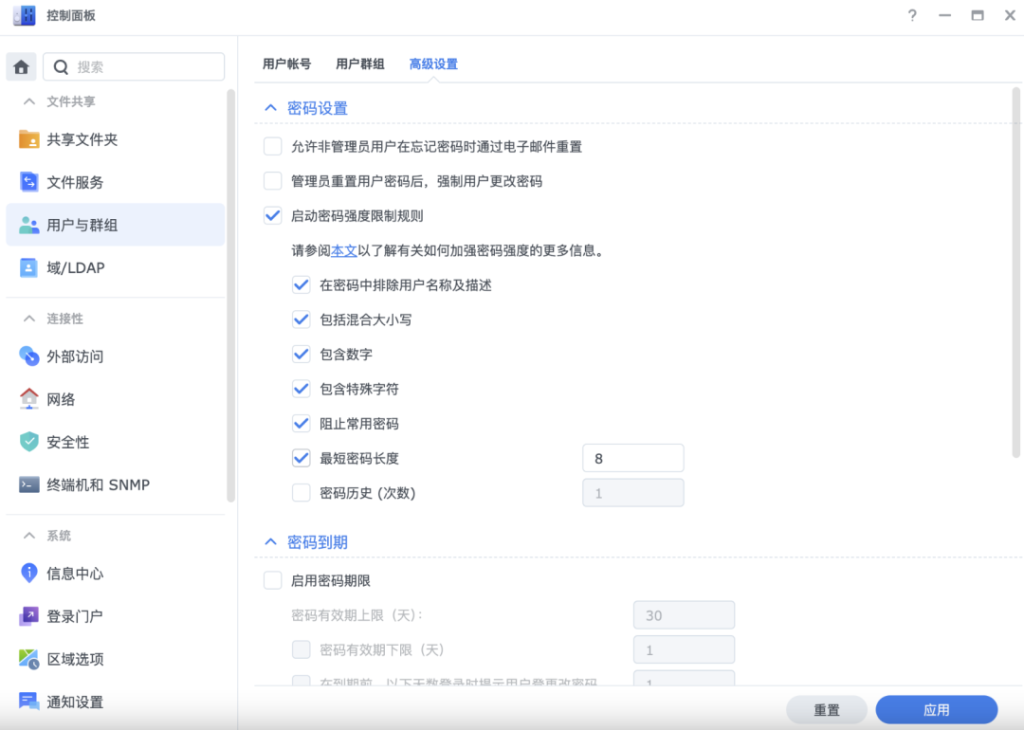Open 共享文件夹 via its folder icon
The height and width of the screenshot is (730, 1024).
(29, 140)
